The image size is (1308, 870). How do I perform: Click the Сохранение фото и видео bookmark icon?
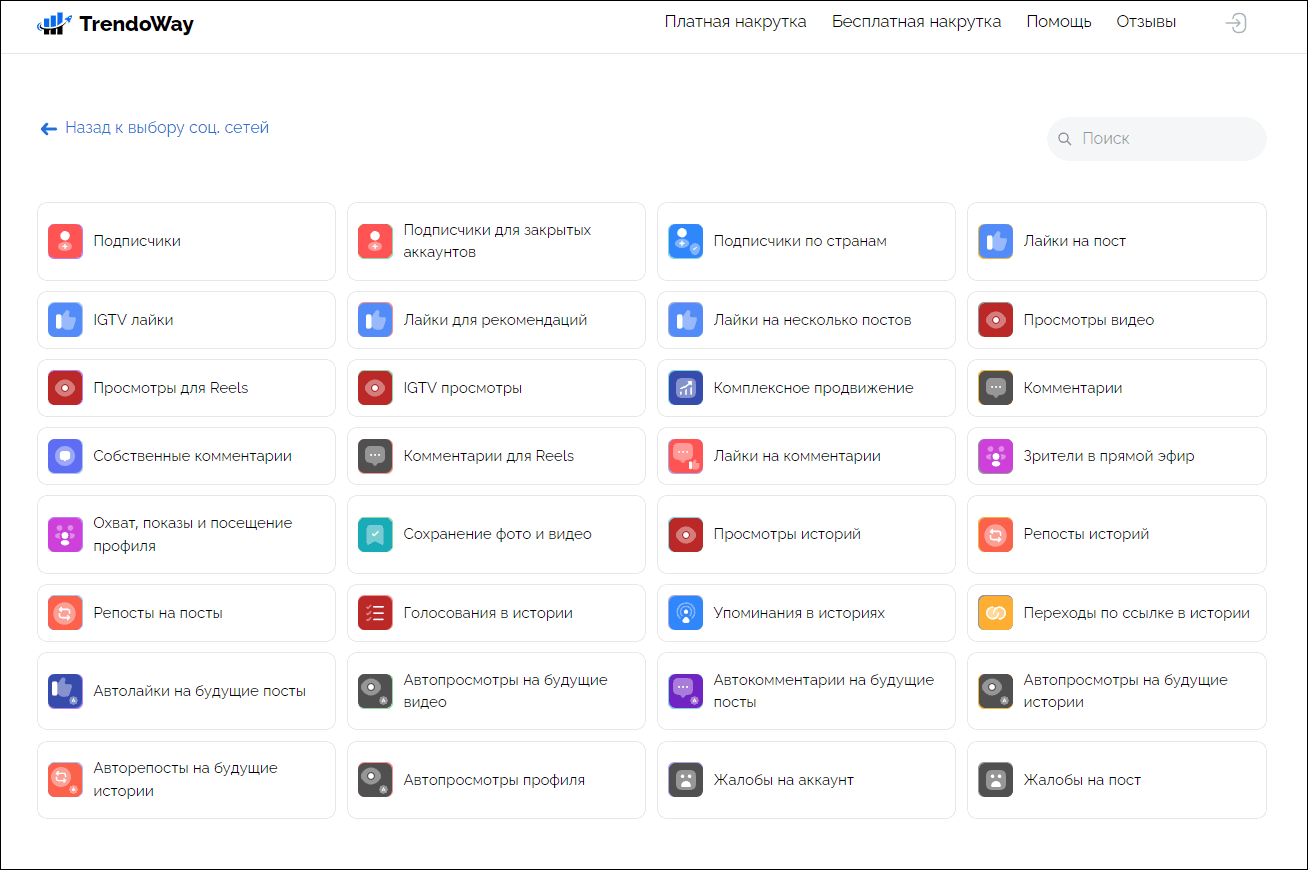(x=375, y=535)
